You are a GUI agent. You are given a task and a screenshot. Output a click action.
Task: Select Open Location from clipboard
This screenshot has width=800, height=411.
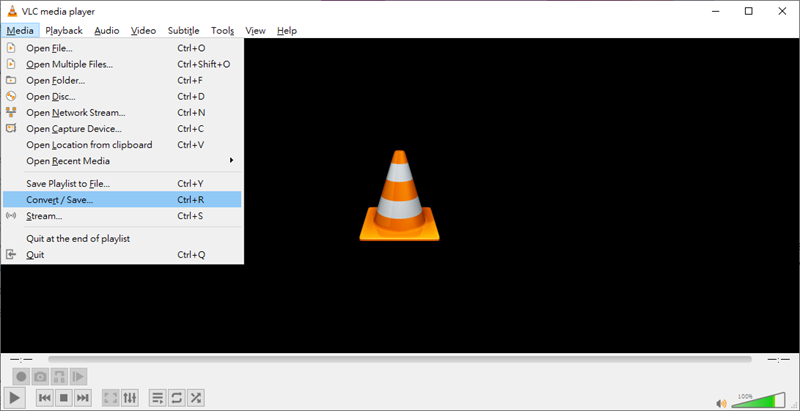point(122,145)
